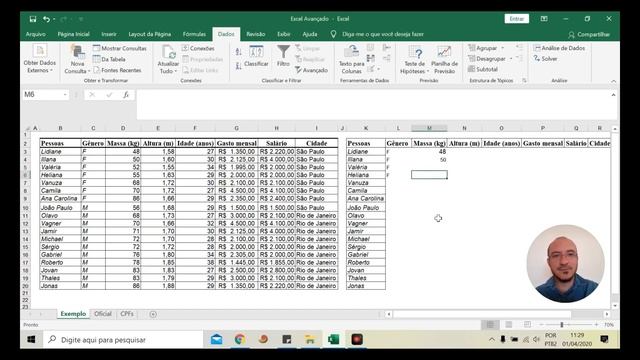
Task: Open the notification center icon
Action: [x=604, y=340]
